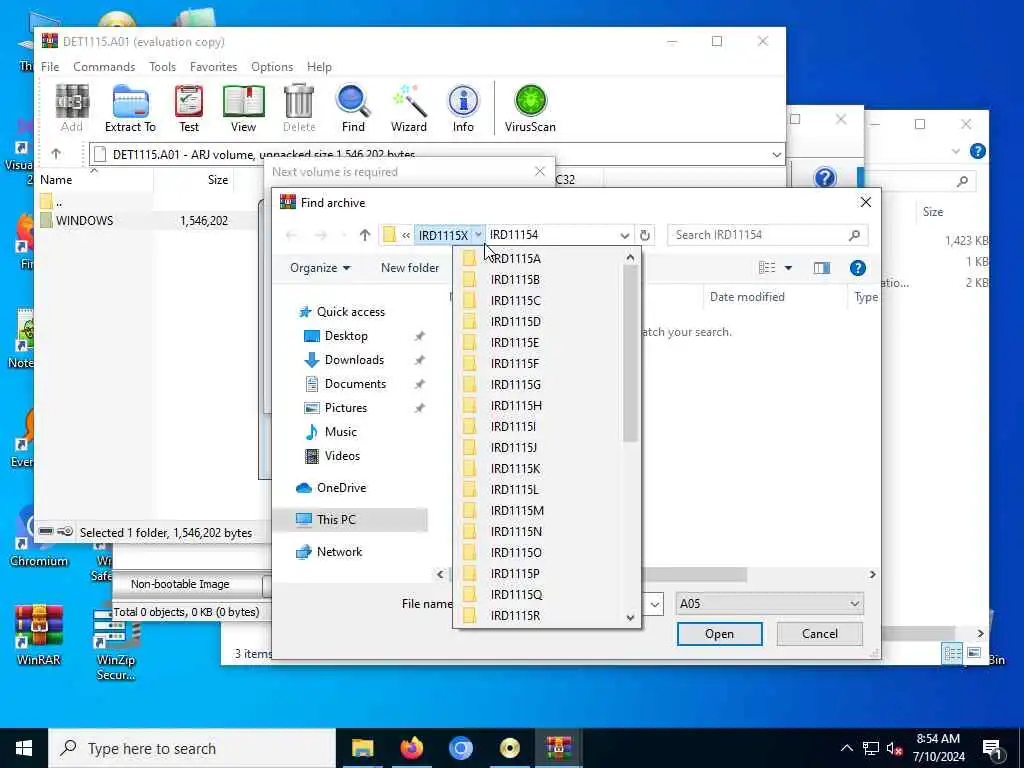
Task: Click the volume tray icon
Action: coord(895,748)
